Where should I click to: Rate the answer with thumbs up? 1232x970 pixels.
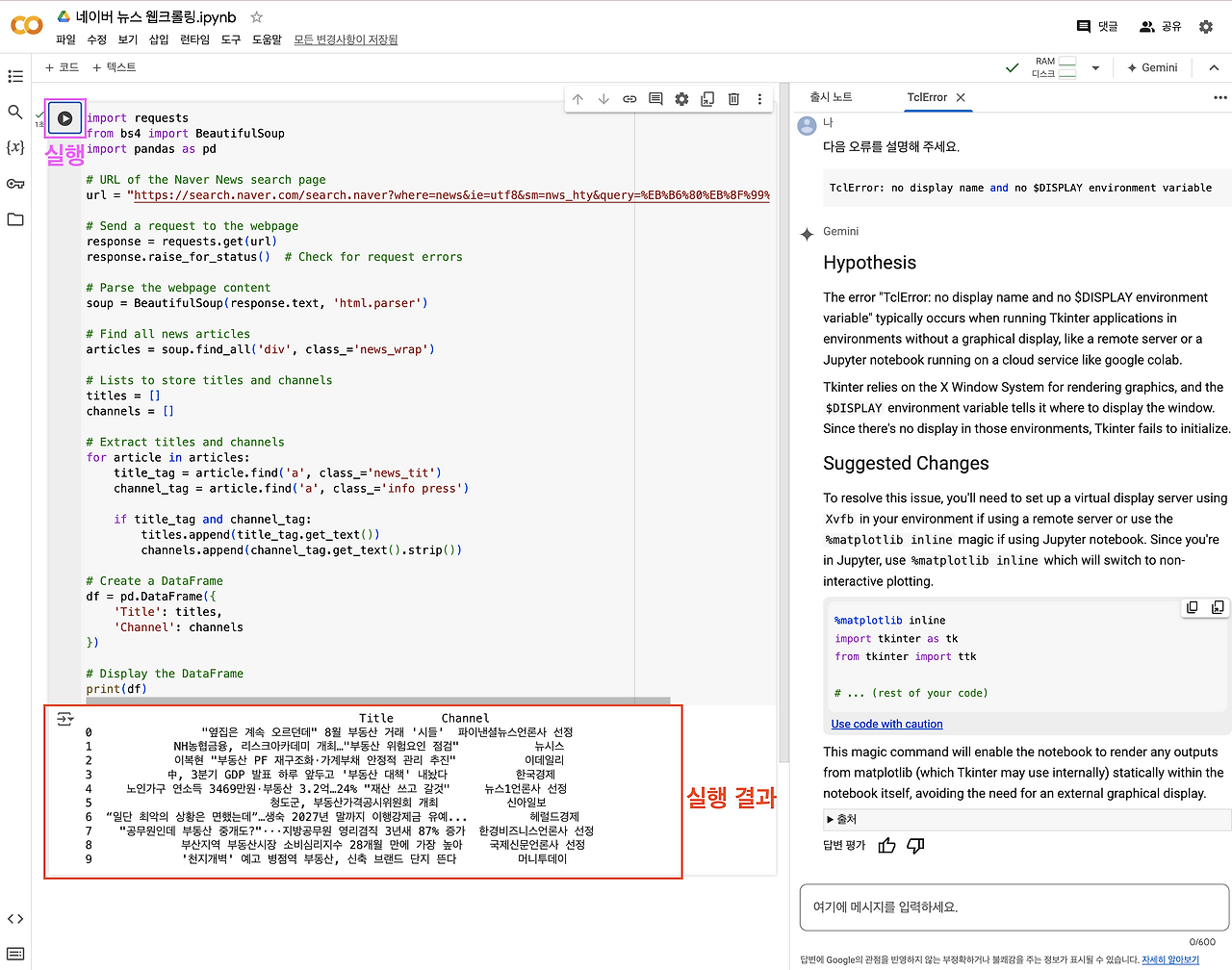click(886, 845)
